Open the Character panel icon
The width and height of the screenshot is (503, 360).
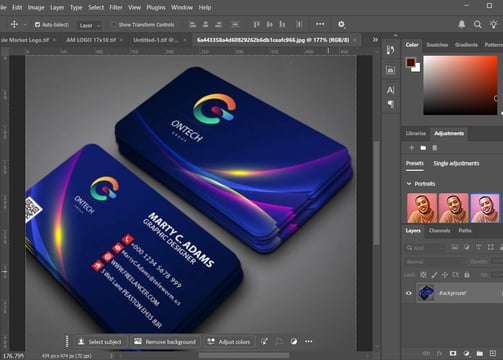[390, 90]
